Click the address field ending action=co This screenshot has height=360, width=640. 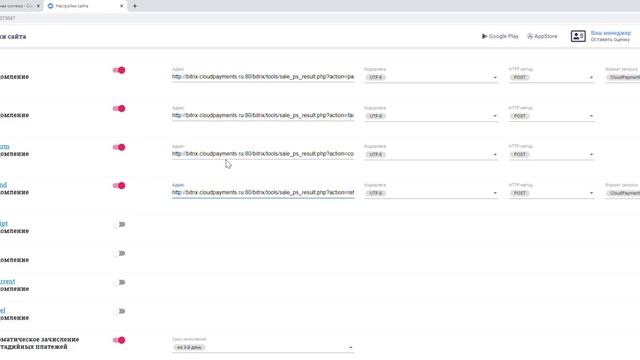(263, 154)
